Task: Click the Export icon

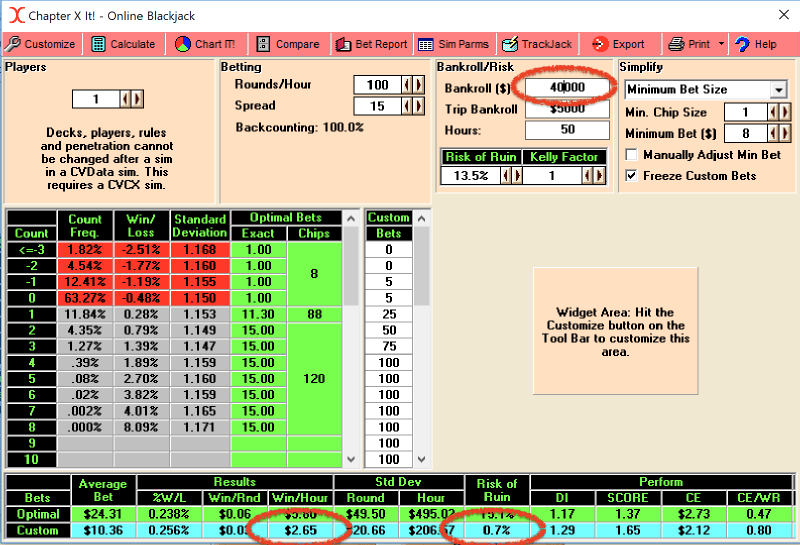Action: 600,44
